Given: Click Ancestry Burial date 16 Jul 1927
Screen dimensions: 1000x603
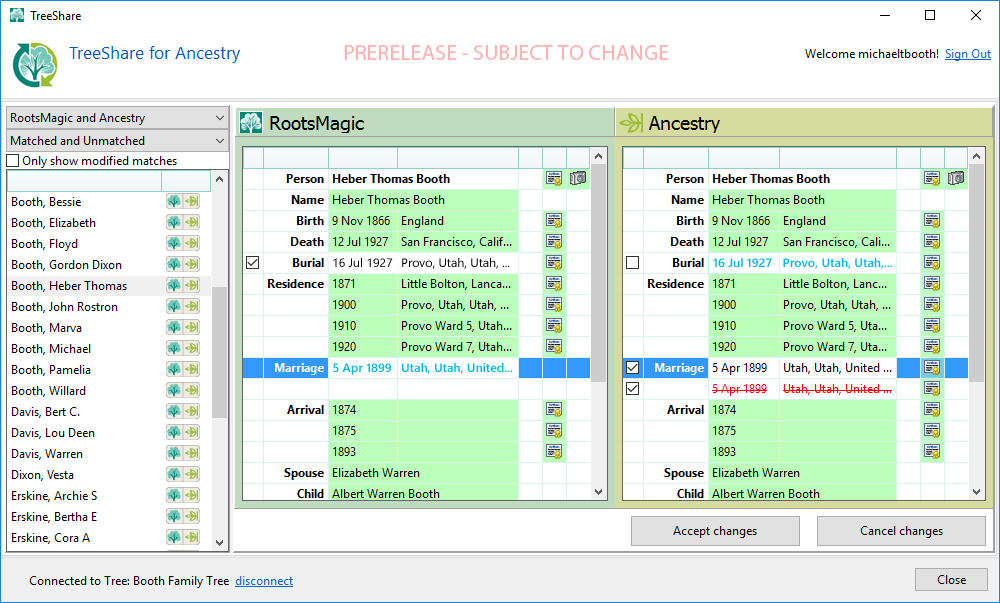Looking at the screenshot, I should (742, 263).
